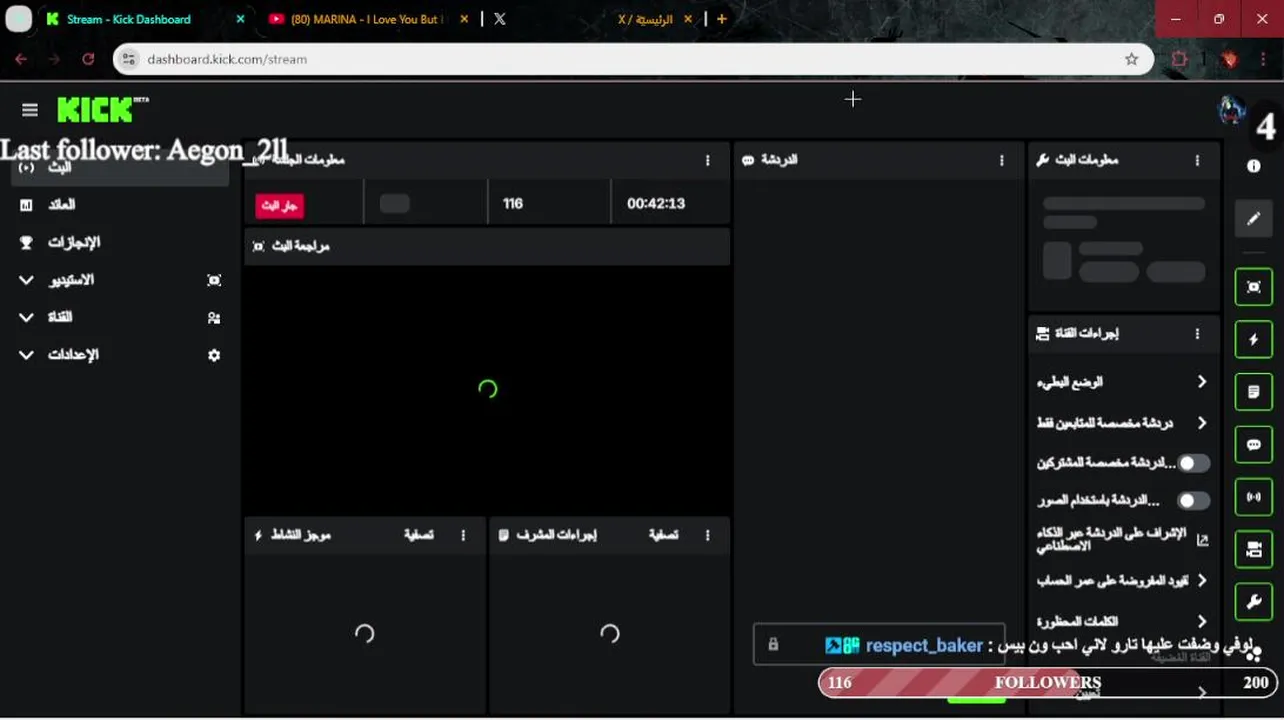This screenshot has width=1284, height=720.
Task: Toggle emote-only chat switch (باستخدام الصور)
Action: click(1192, 500)
